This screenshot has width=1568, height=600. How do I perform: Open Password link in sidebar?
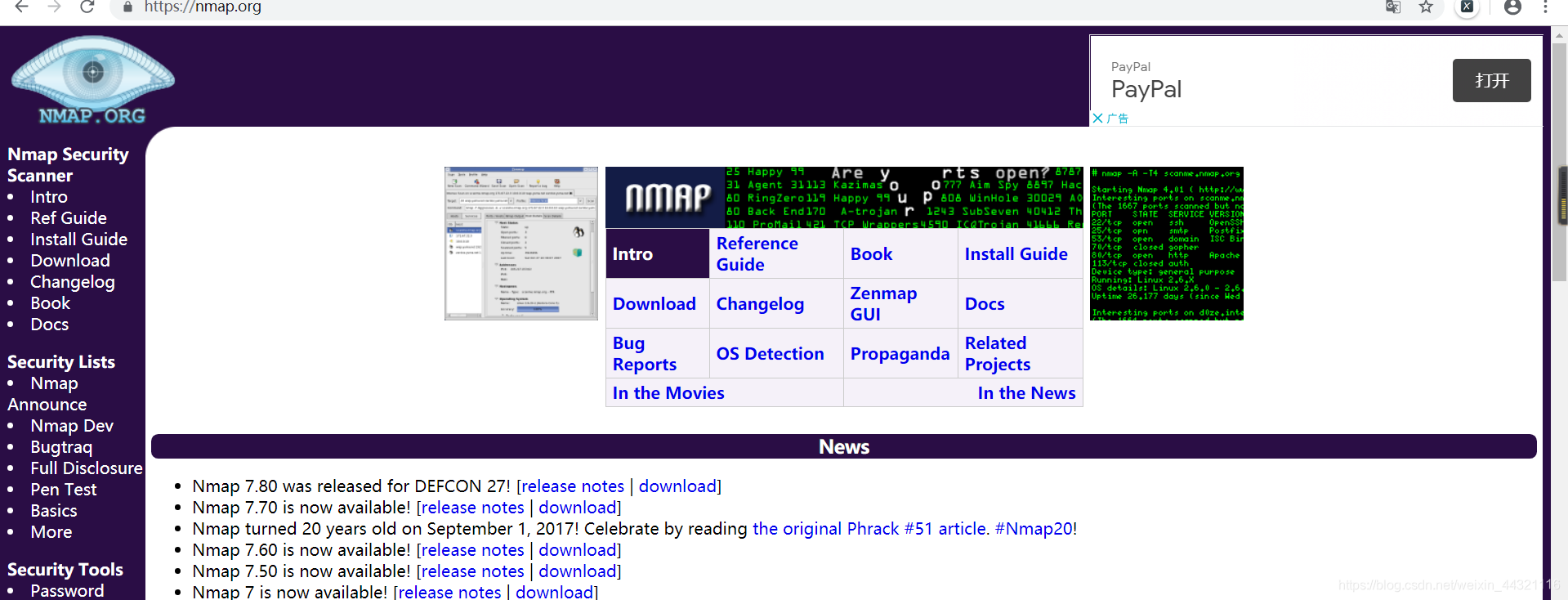point(67,591)
